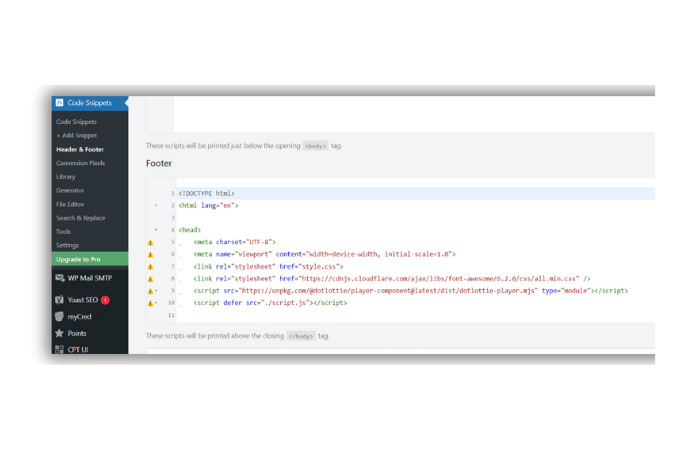The height and width of the screenshot is (450, 700).
Task: Click line number 3 in editor gutter
Action: tap(173, 218)
